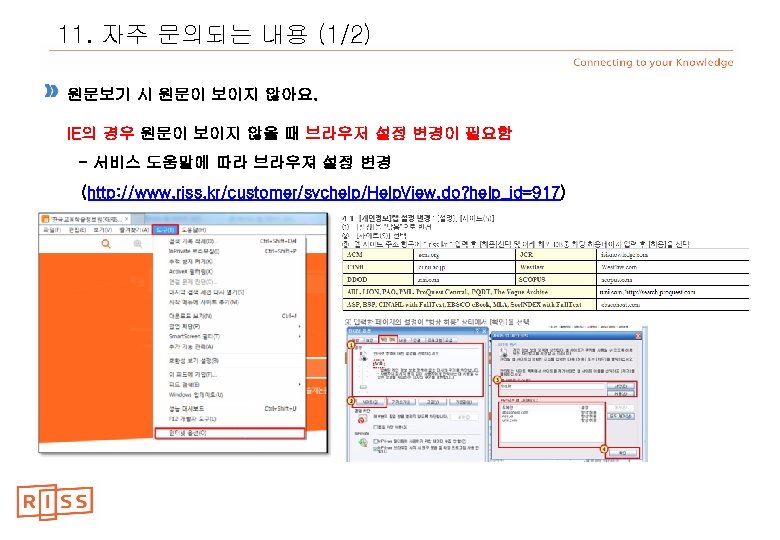Click the DDOD cell in the site table

pos(378,279)
